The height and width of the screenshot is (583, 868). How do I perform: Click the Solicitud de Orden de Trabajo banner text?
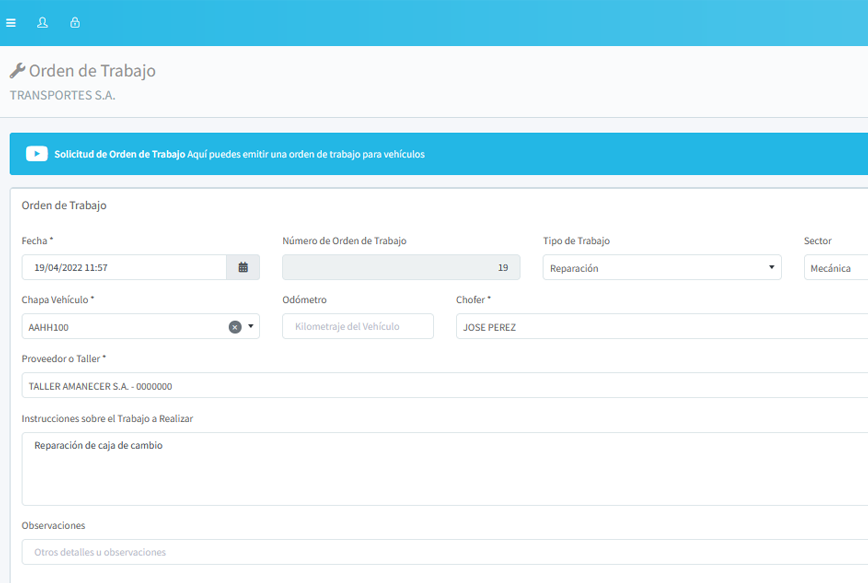pyautogui.click(x=120, y=154)
